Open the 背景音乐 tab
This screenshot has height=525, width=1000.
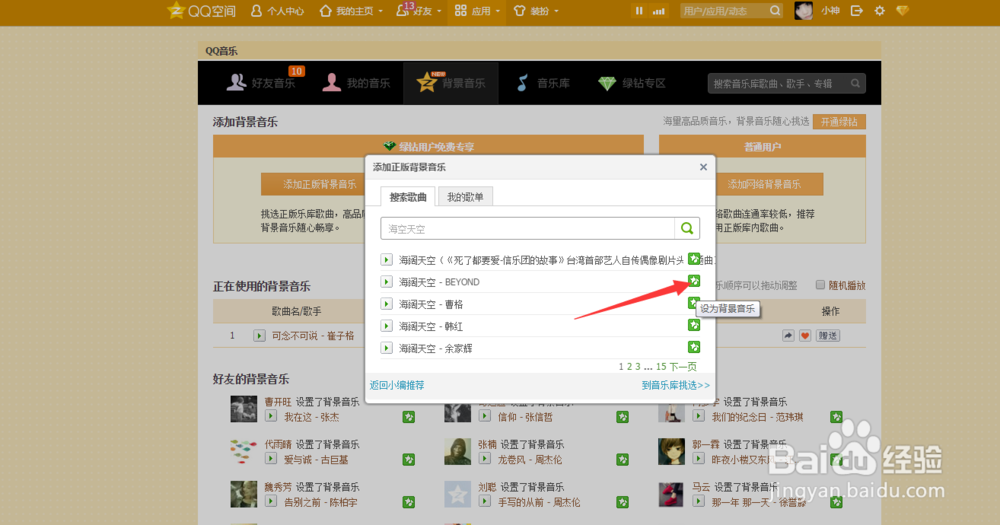pos(451,83)
